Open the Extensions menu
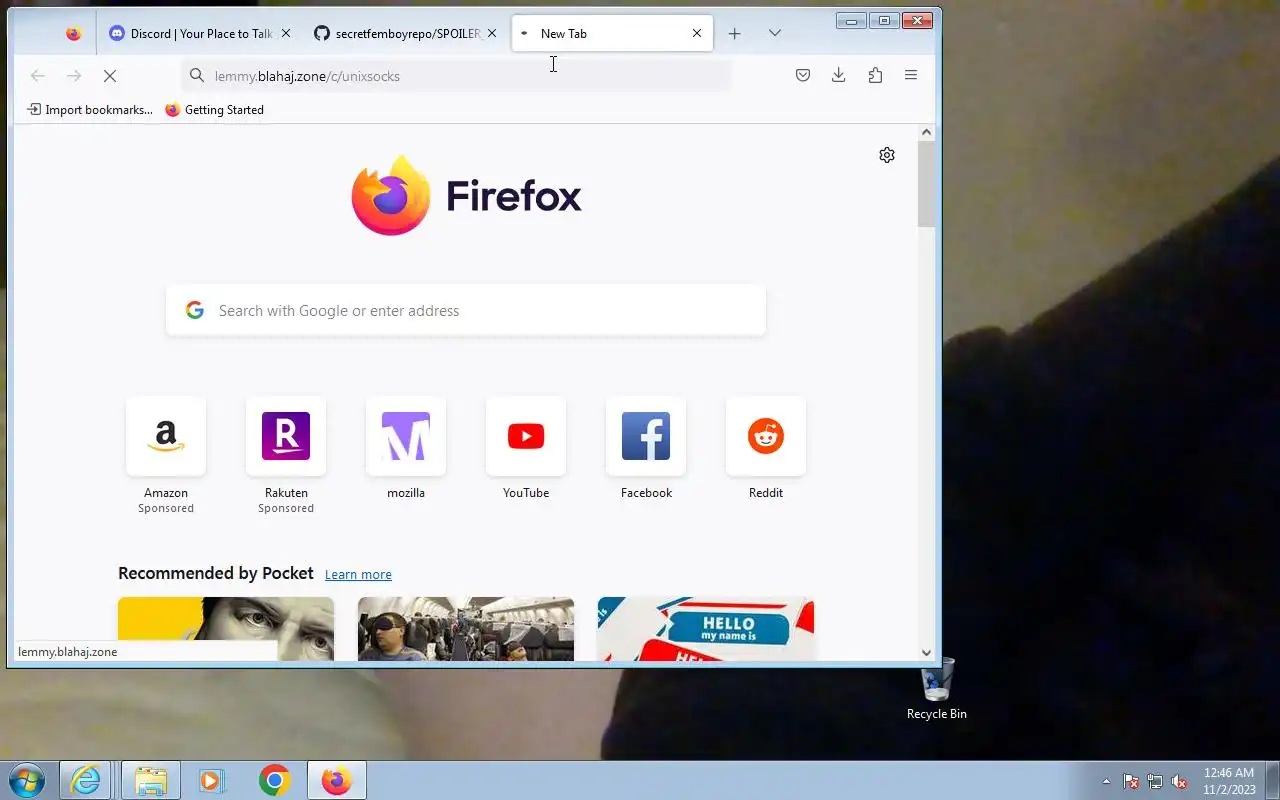 pyautogui.click(x=875, y=75)
